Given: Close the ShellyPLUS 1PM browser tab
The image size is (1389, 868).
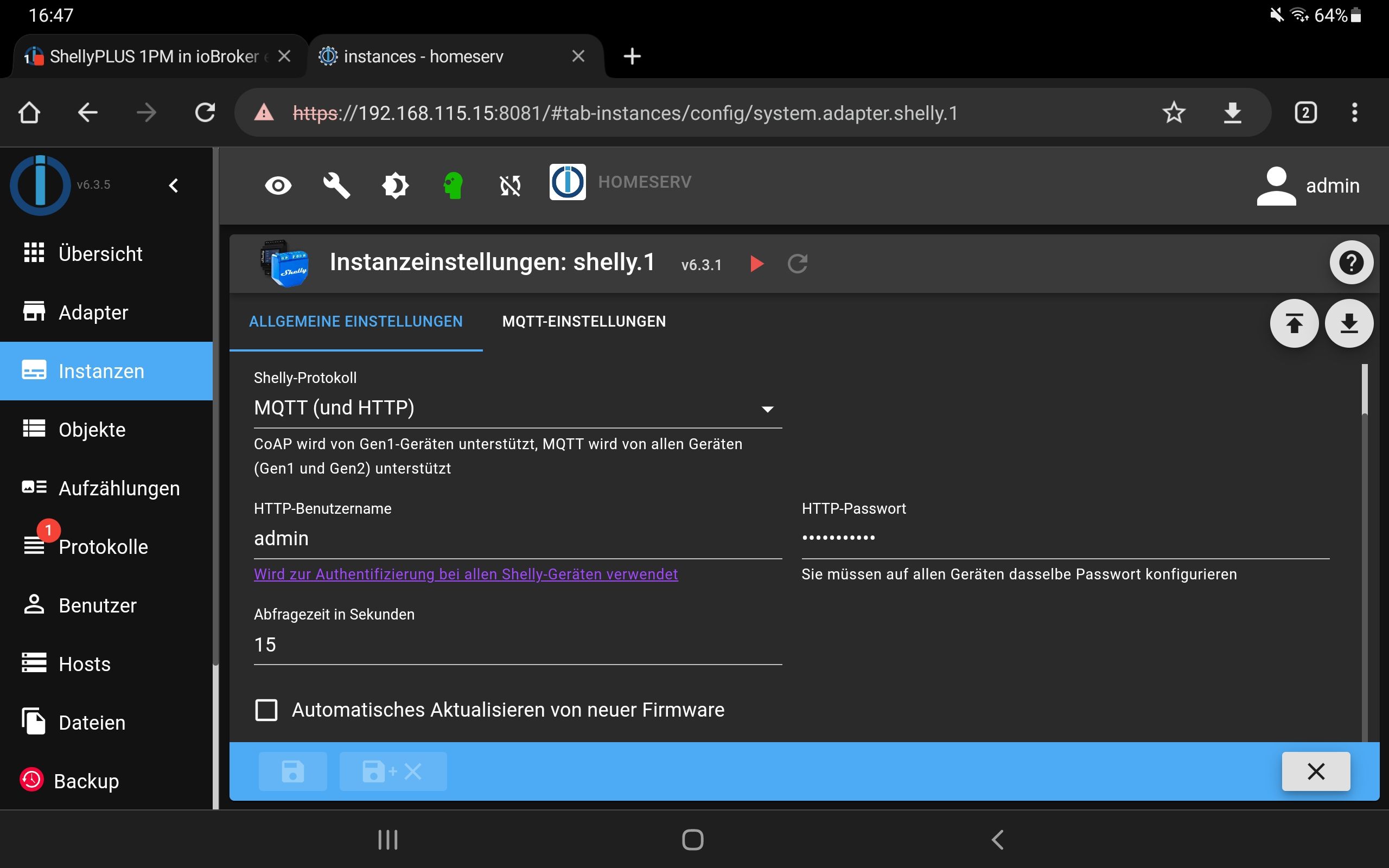Looking at the screenshot, I should pos(284,56).
